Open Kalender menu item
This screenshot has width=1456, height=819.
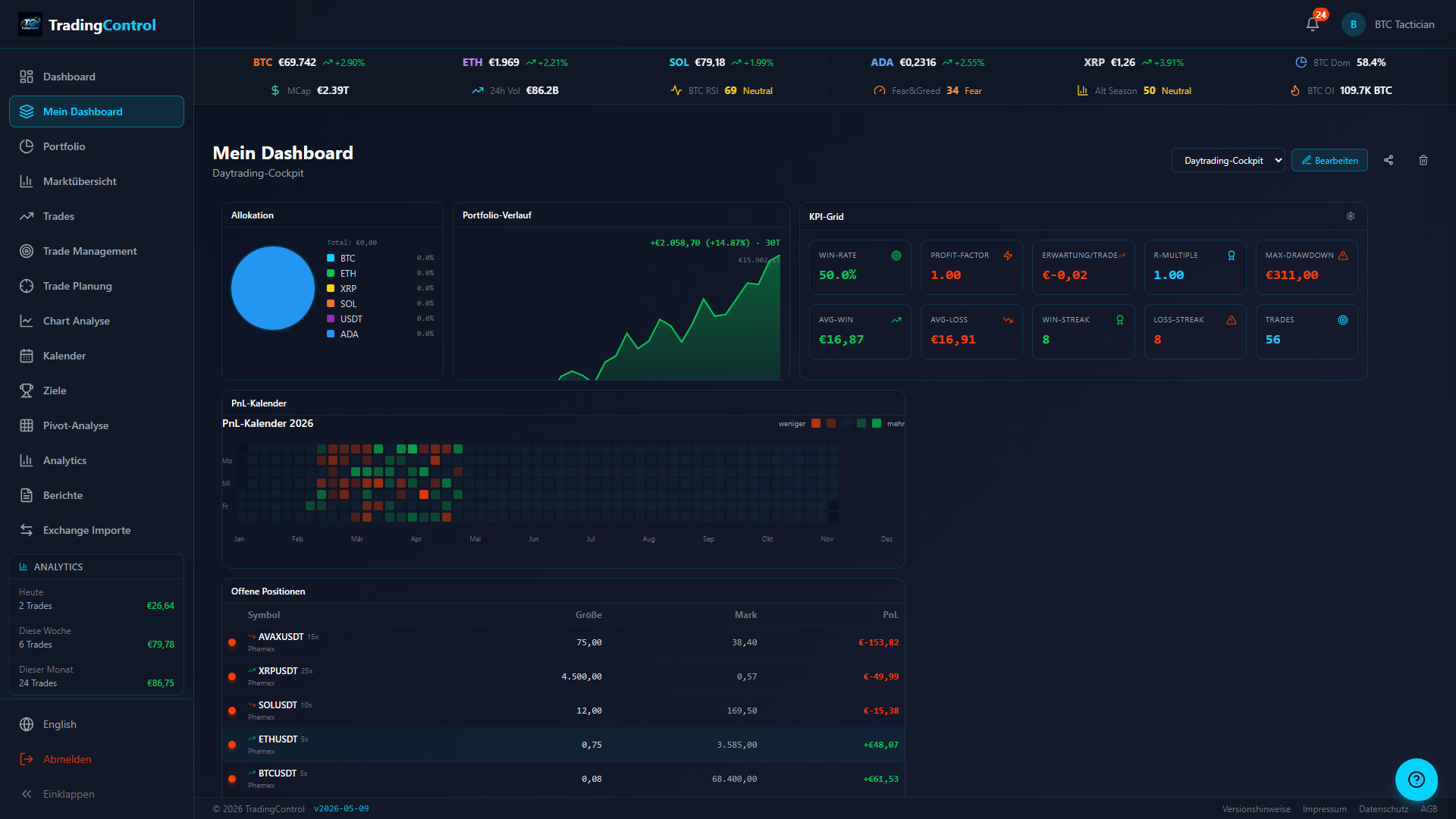(x=96, y=356)
